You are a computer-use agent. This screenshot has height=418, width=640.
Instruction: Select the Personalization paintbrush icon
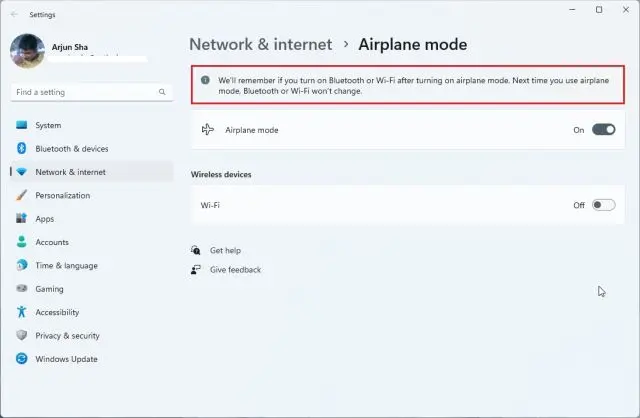21,196
